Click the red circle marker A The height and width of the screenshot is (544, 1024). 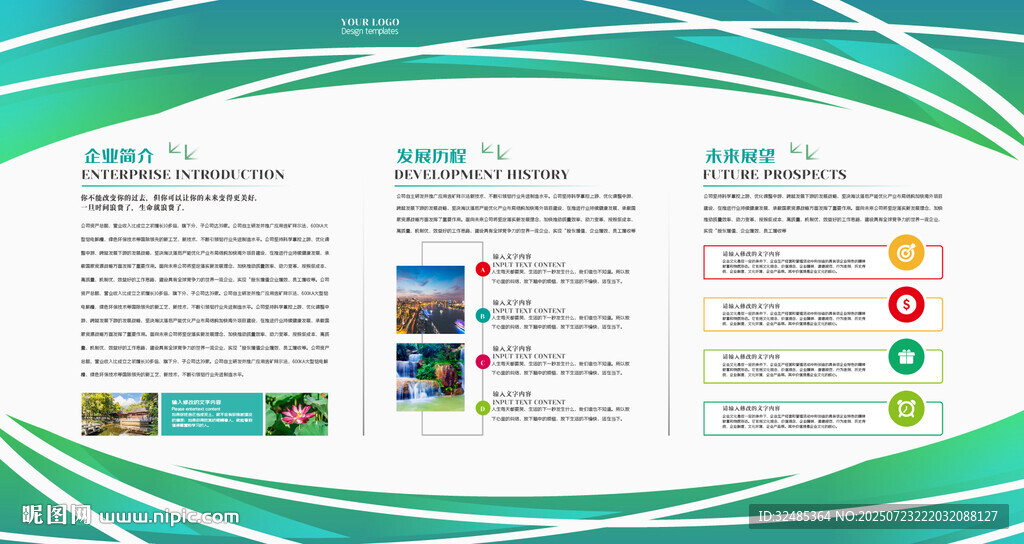(x=483, y=269)
